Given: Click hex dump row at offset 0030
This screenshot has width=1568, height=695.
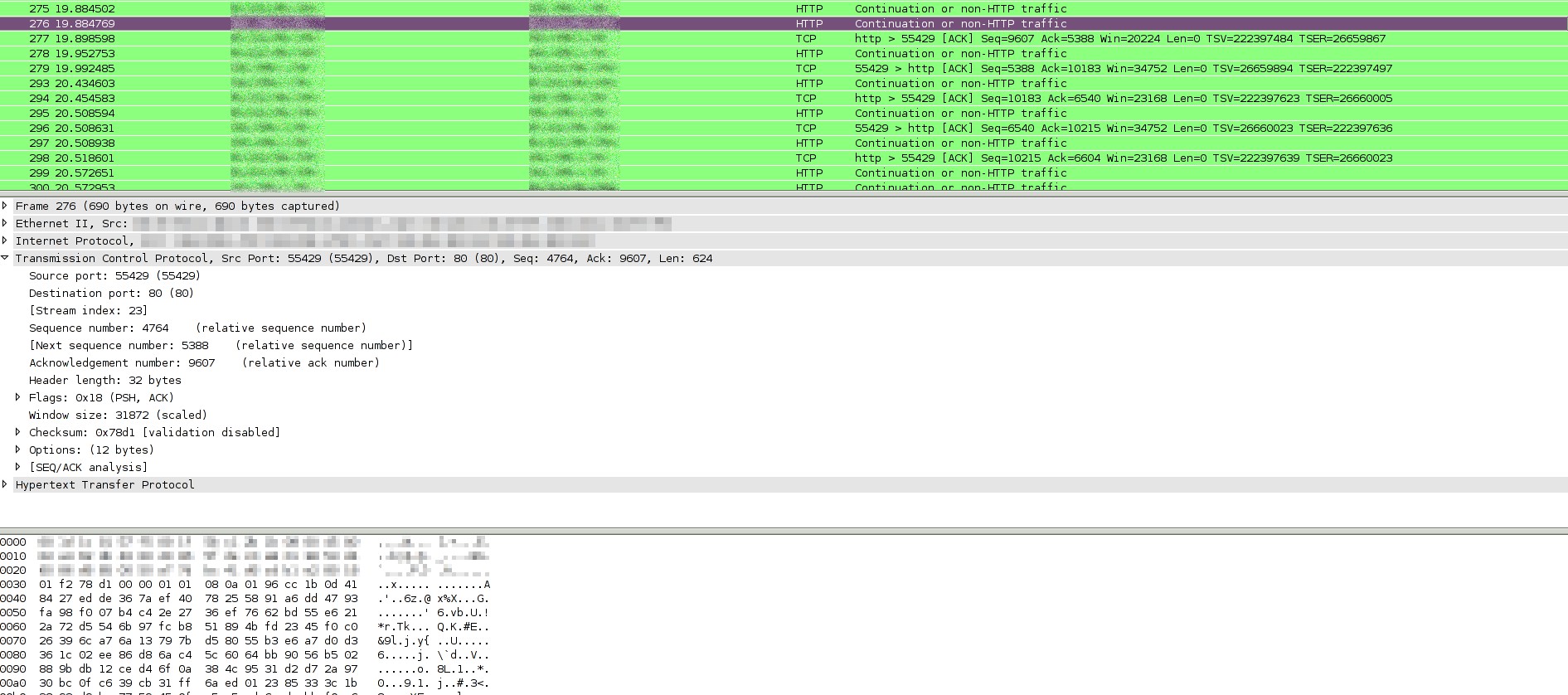Looking at the screenshot, I should 245,584.
